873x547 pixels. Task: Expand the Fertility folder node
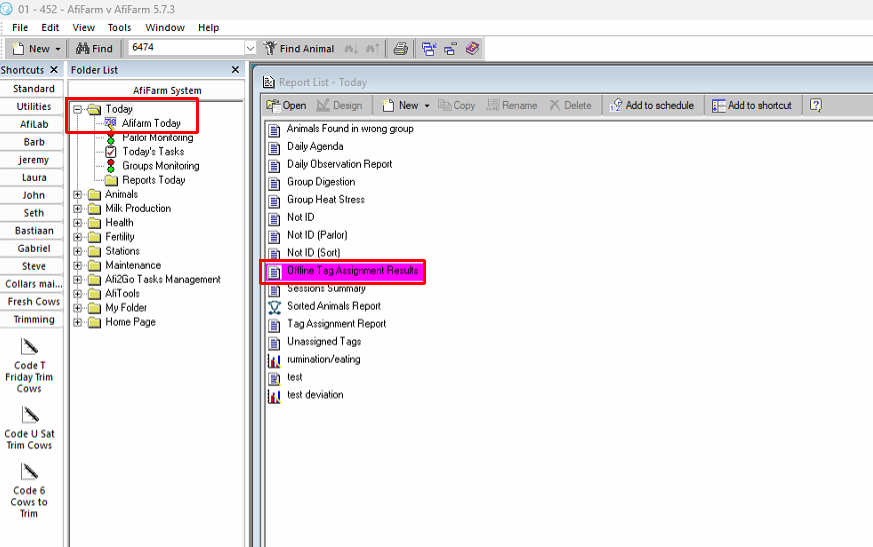point(78,237)
